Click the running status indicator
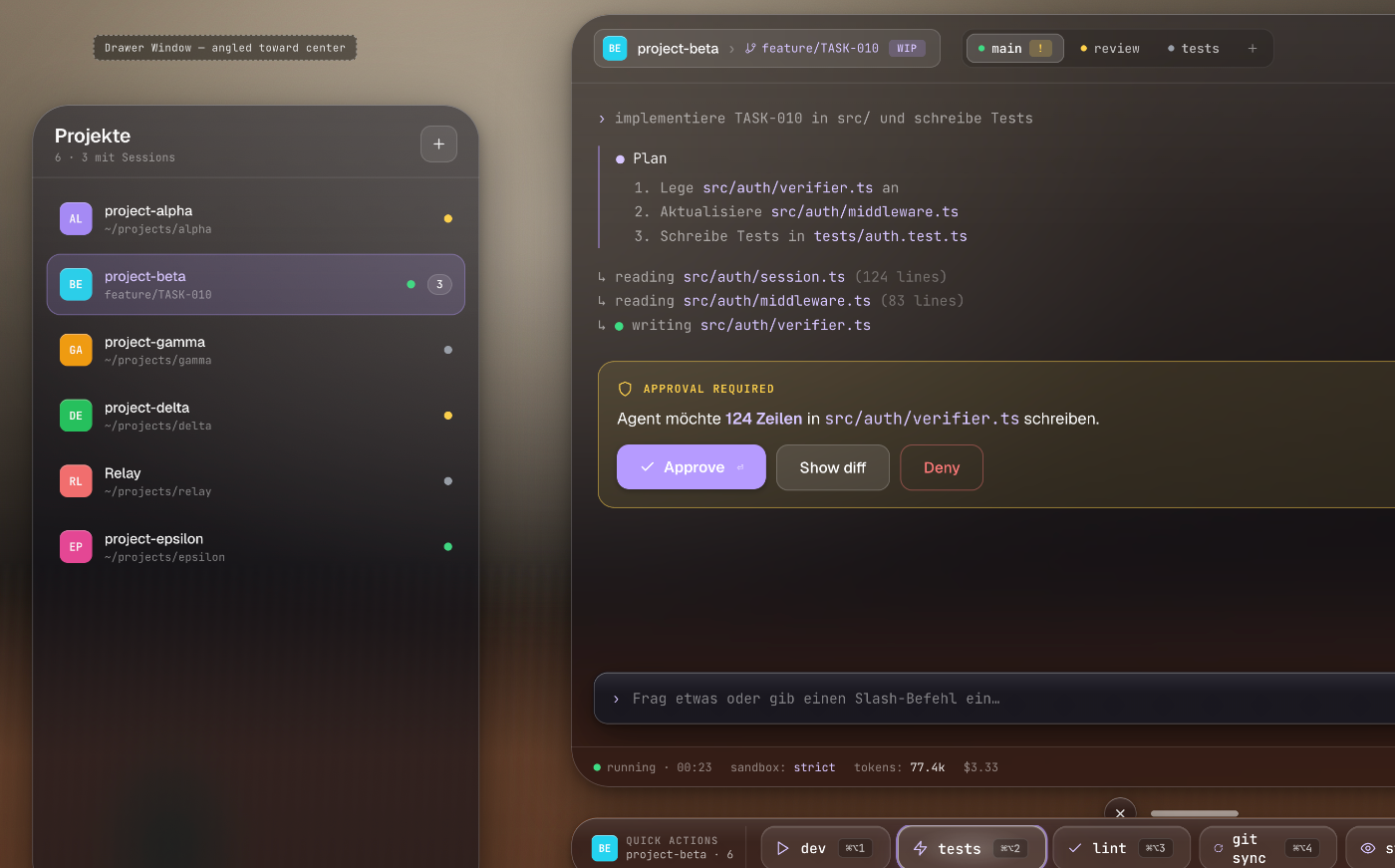Screen dimensions: 1395x868 (653, 767)
